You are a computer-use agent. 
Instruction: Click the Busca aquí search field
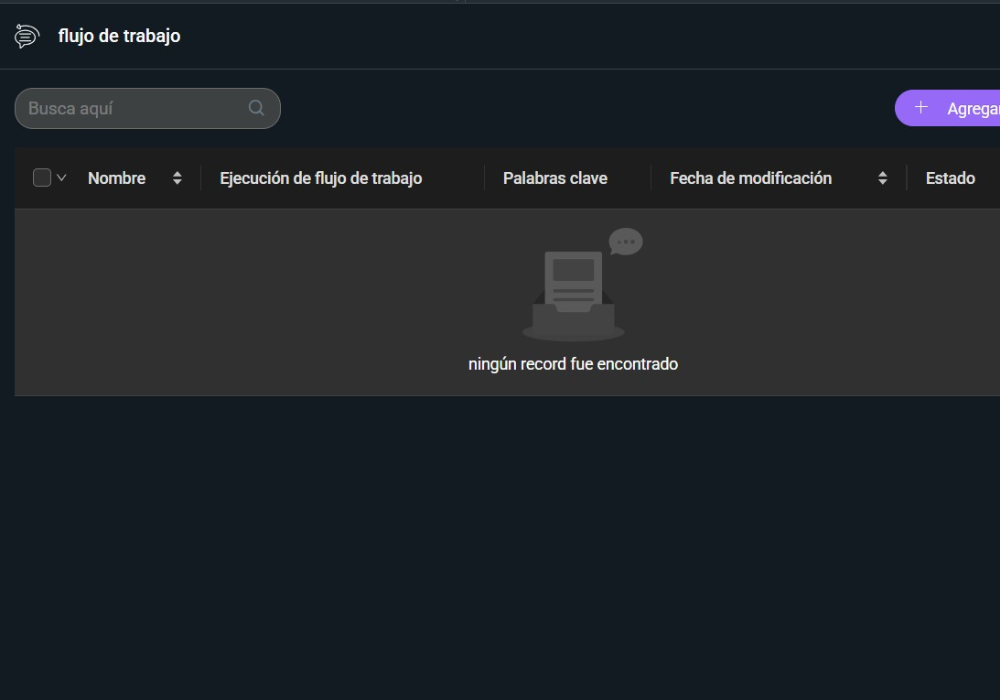coord(130,107)
